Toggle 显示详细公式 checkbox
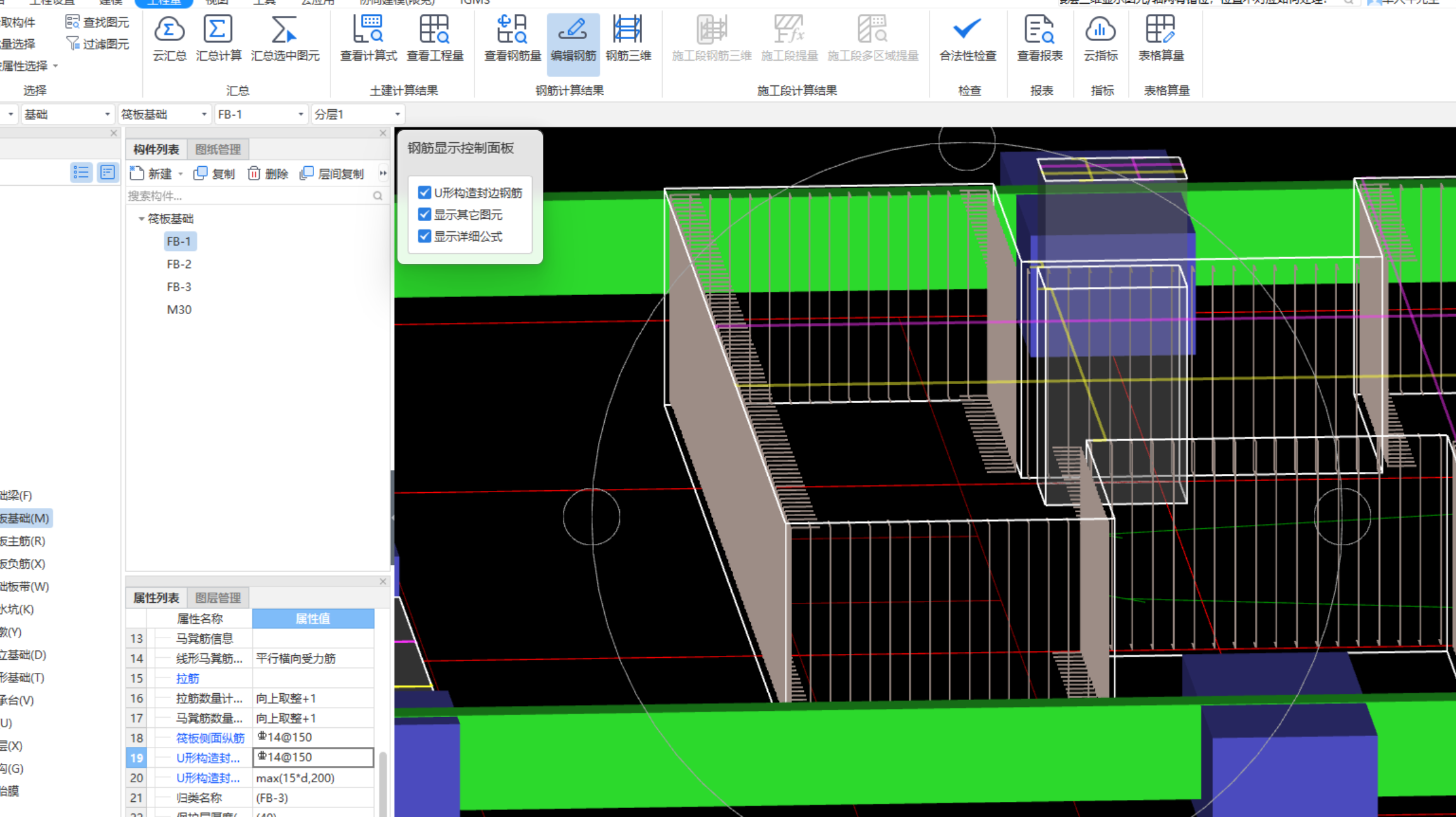Viewport: 1456px width, 817px height. click(x=425, y=236)
